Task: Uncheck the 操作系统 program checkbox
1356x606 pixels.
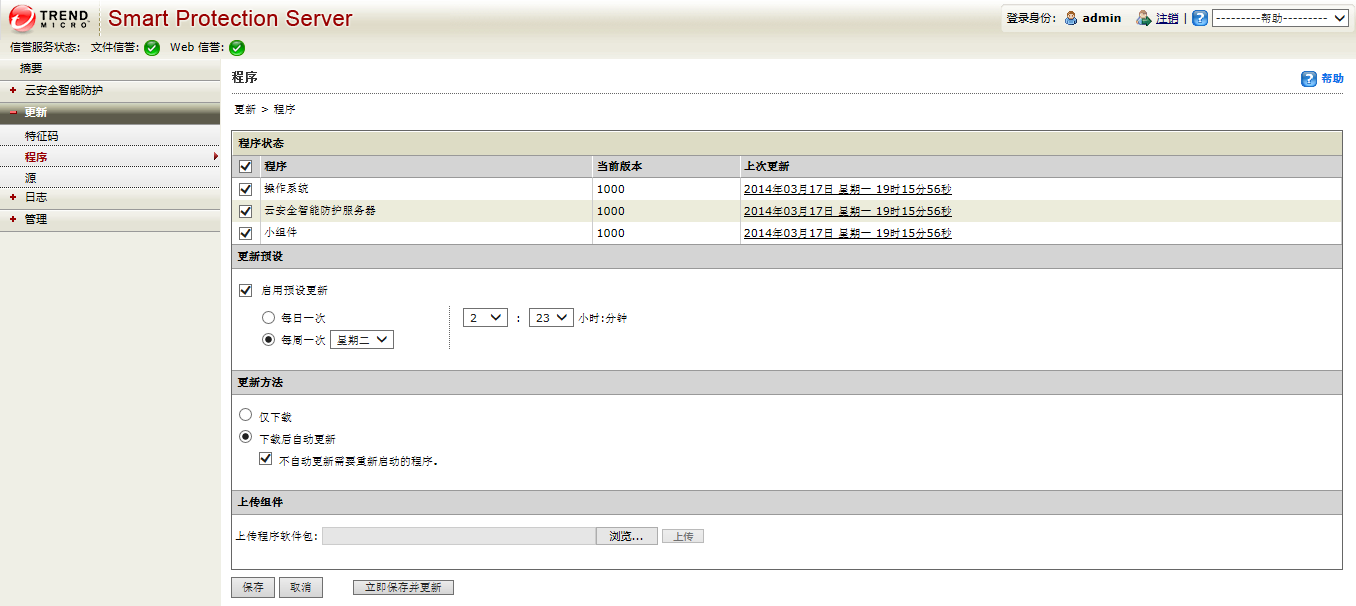Action: click(x=245, y=189)
